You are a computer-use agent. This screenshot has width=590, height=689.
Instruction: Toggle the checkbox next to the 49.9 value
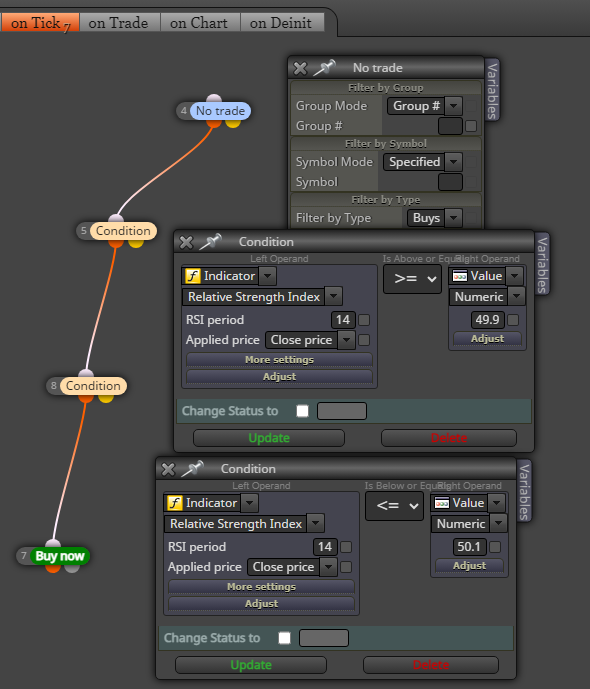tap(513, 320)
